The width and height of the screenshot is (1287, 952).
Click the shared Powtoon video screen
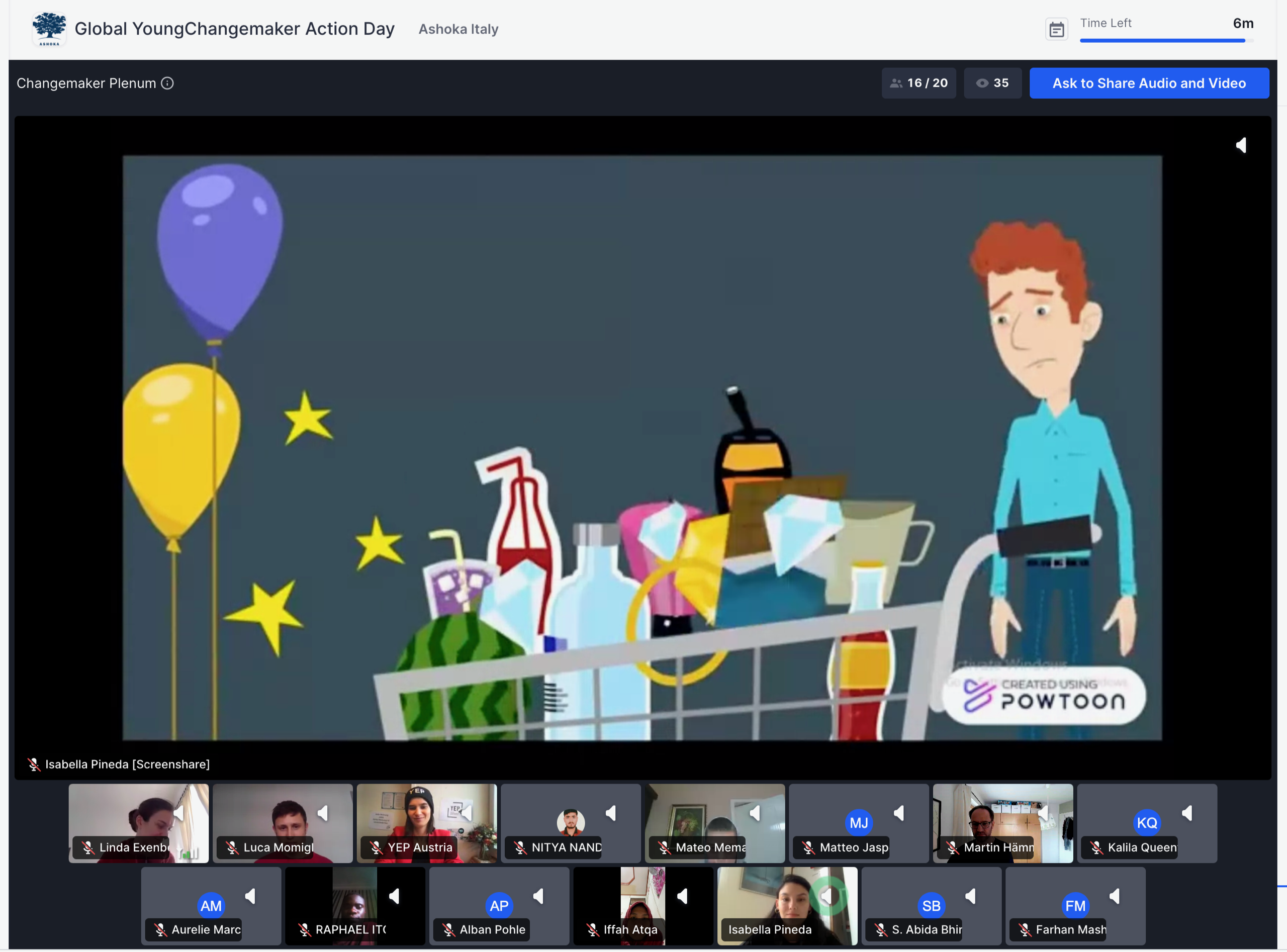click(x=641, y=447)
